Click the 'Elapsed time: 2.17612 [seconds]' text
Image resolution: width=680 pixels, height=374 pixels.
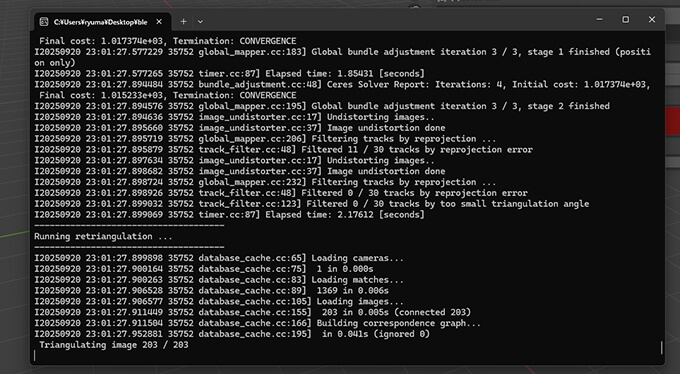coord(345,215)
